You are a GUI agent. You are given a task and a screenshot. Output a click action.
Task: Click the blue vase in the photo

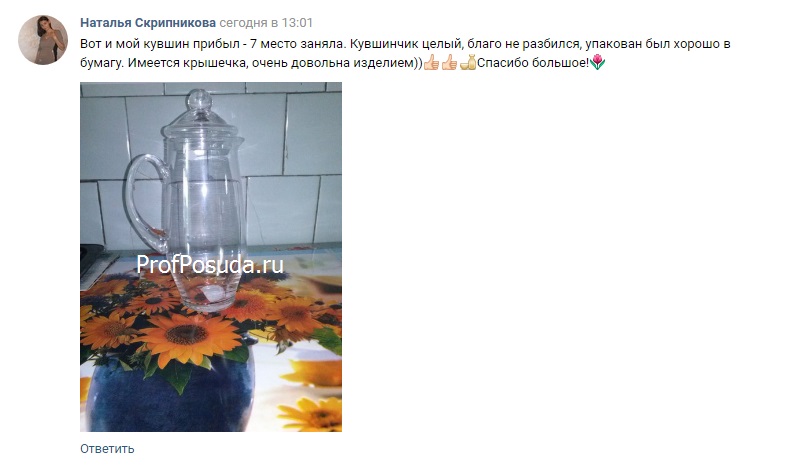[169, 395]
